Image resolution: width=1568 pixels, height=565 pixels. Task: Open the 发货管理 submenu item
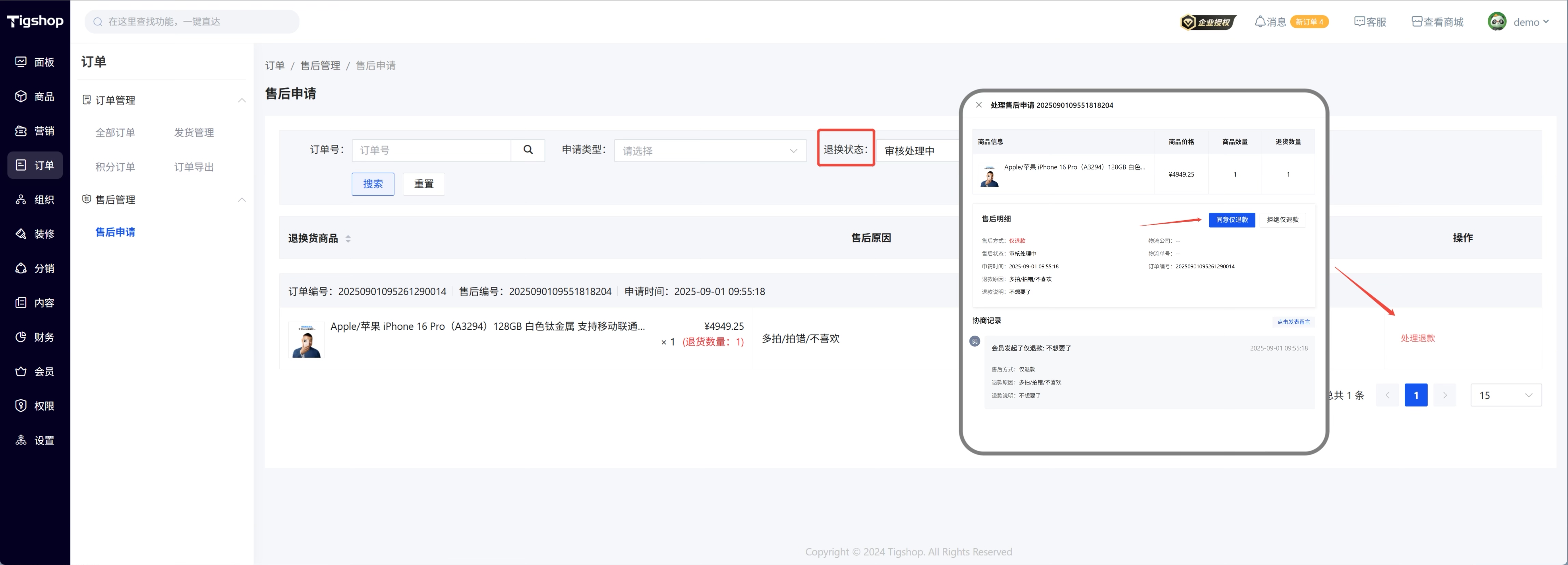pyautogui.click(x=194, y=132)
